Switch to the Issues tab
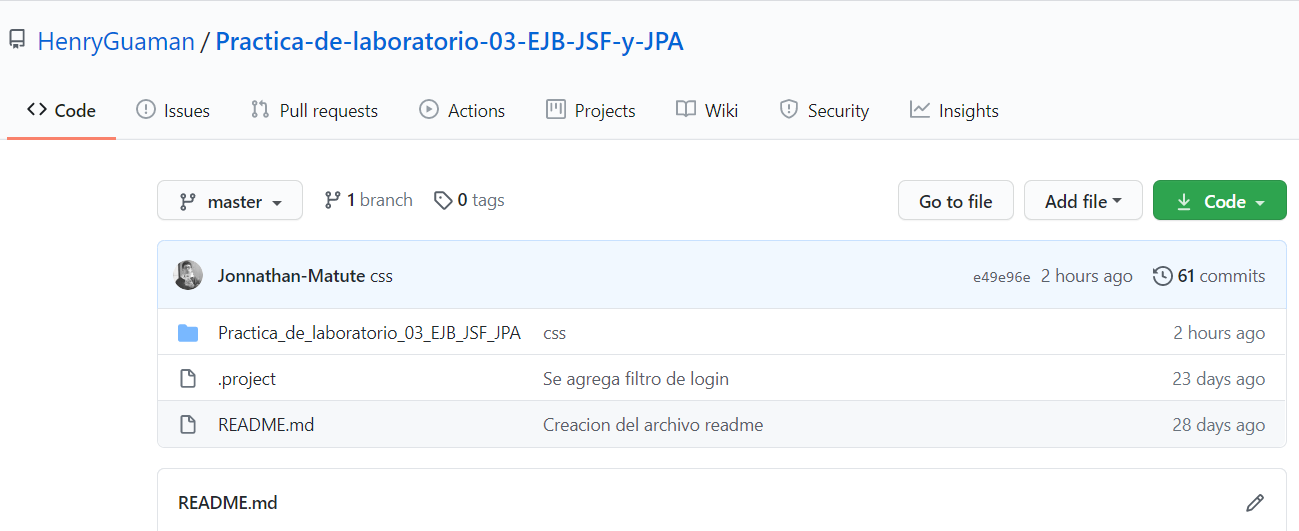 [173, 110]
